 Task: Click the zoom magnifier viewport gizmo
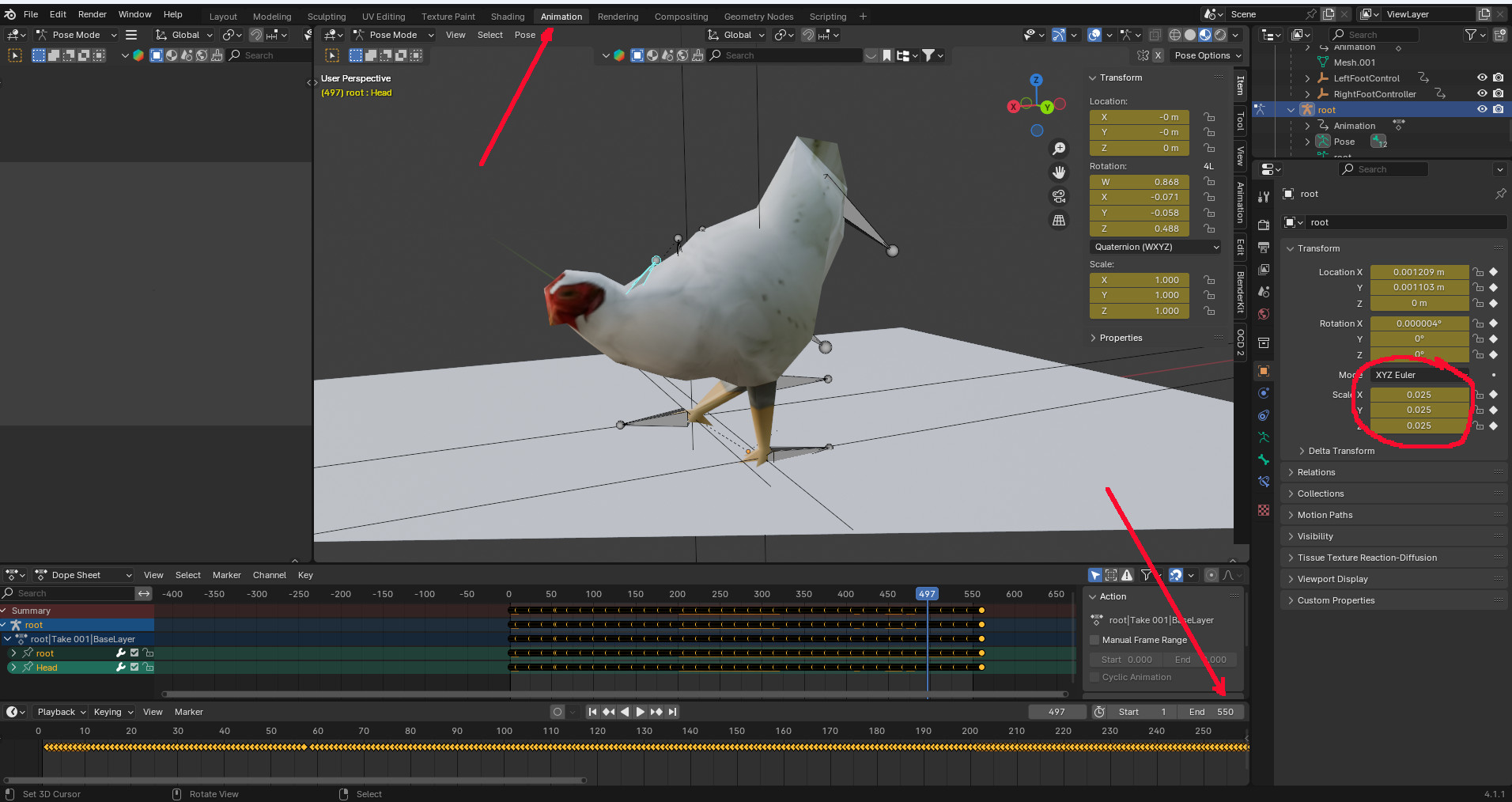(x=1059, y=149)
